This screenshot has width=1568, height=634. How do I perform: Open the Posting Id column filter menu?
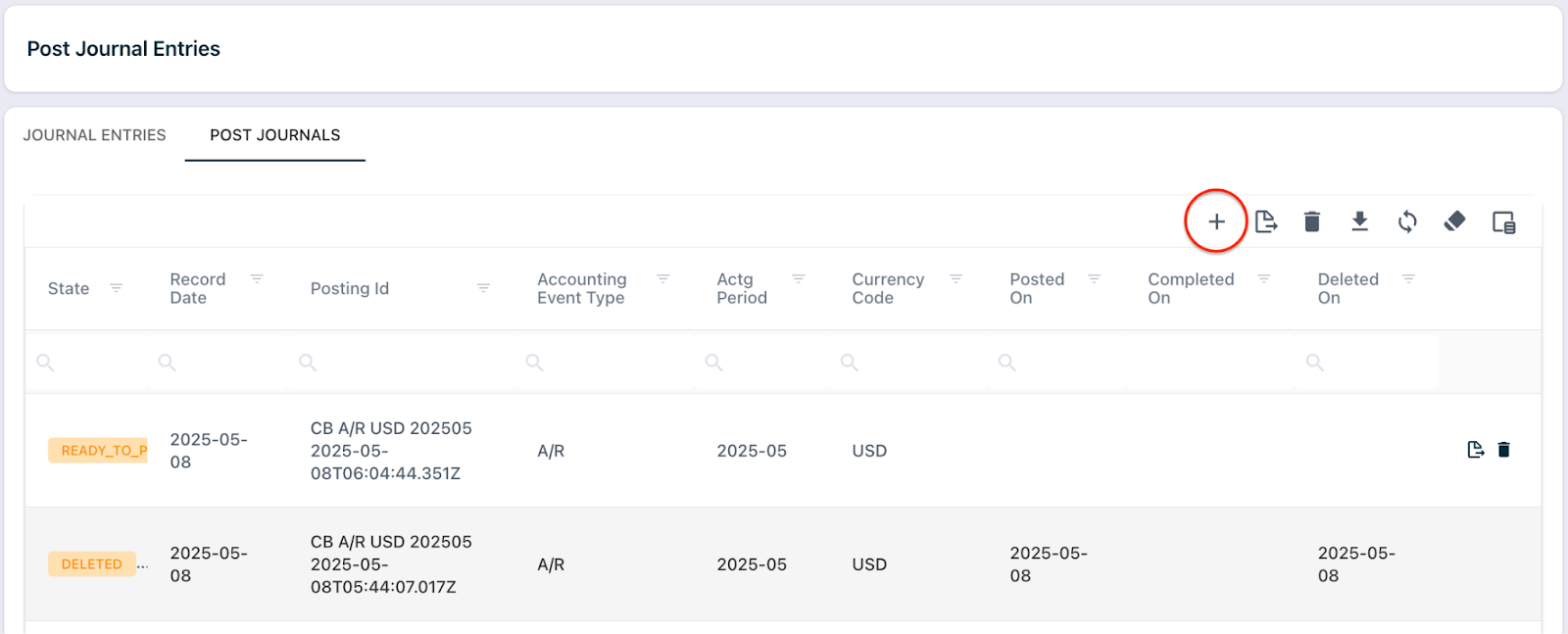click(483, 288)
